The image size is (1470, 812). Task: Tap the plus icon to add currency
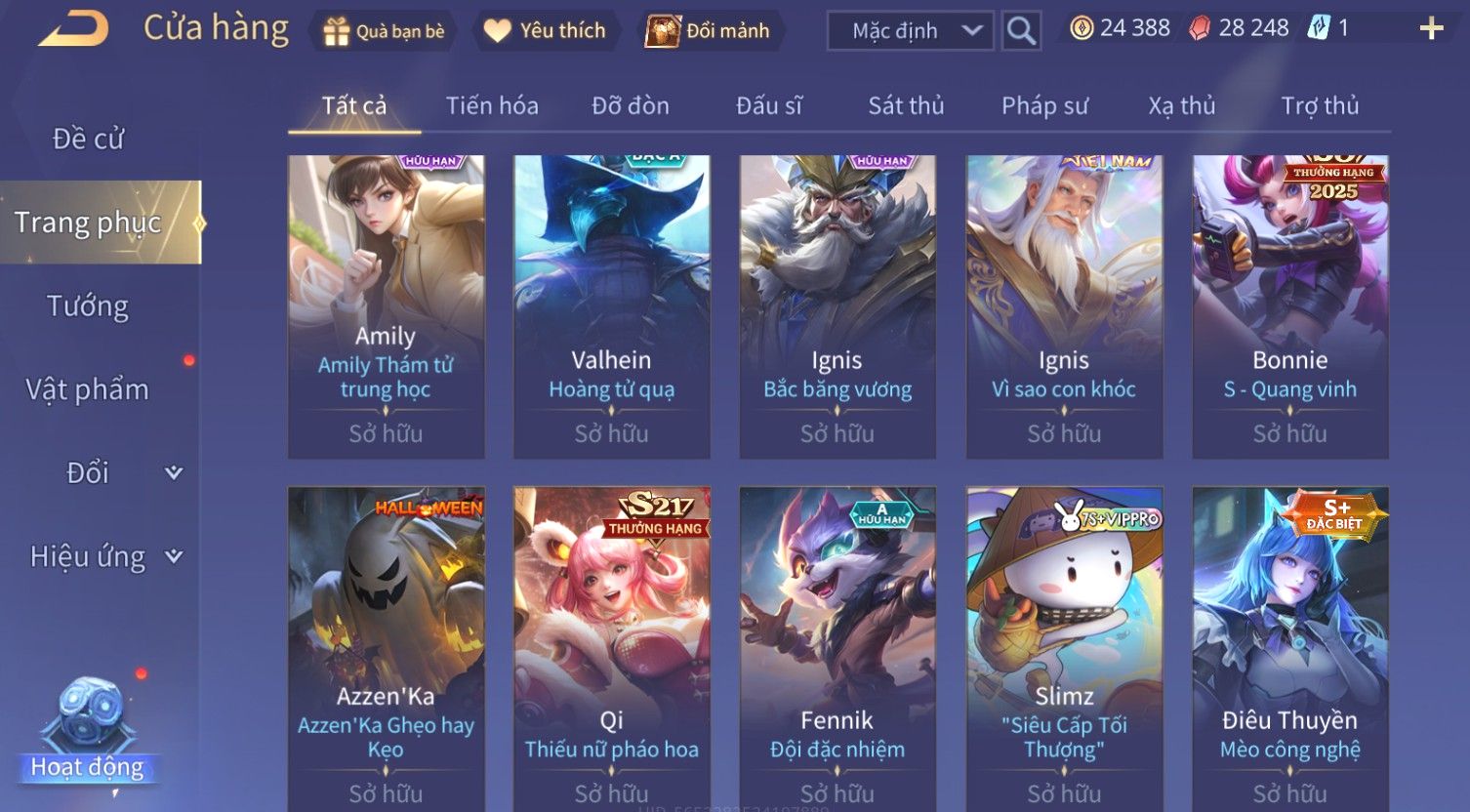(x=1431, y=28)
